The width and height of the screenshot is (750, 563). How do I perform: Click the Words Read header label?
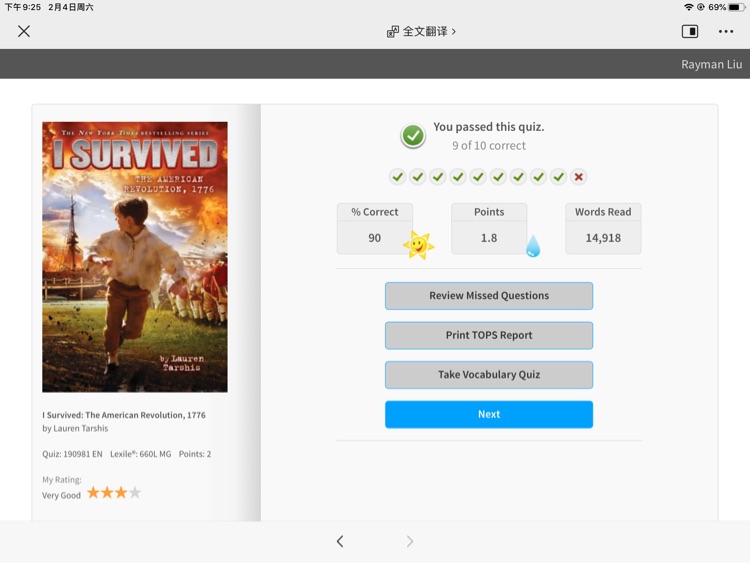603,212
